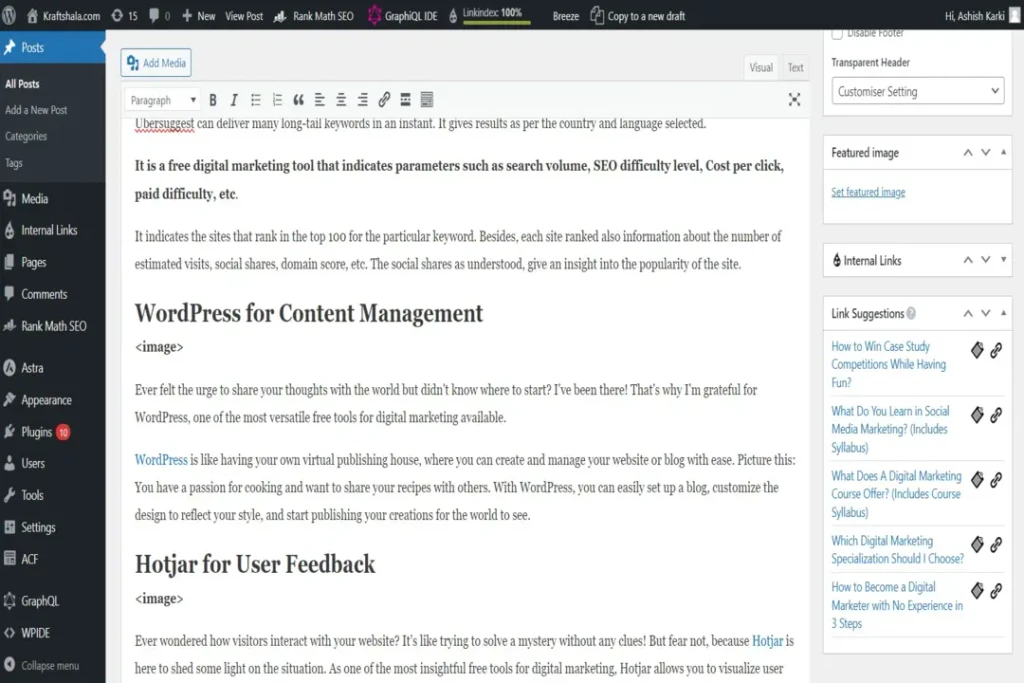Open Which Digital Marketing Specialization suggestion
This screenshot has width=1024, height=683.
(897, 549)
